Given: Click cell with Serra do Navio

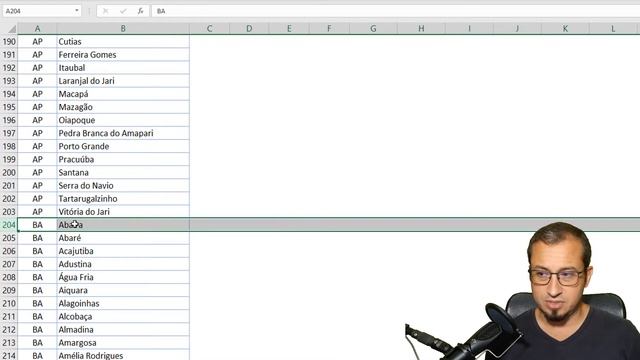Looking at the screenshot, I should pyautogui.click(x=123, y=185).
